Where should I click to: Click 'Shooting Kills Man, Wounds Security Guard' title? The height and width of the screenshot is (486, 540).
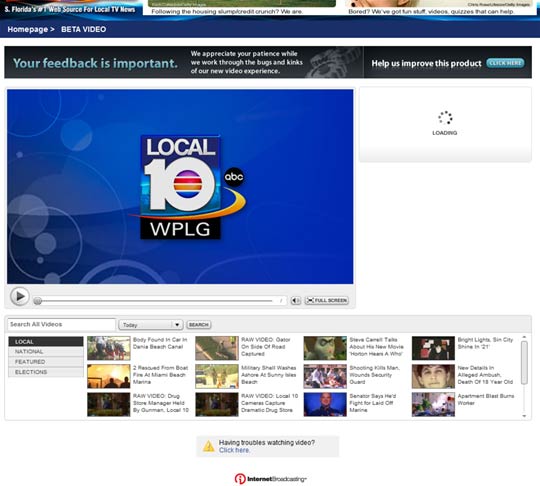(x=375, y=375)
